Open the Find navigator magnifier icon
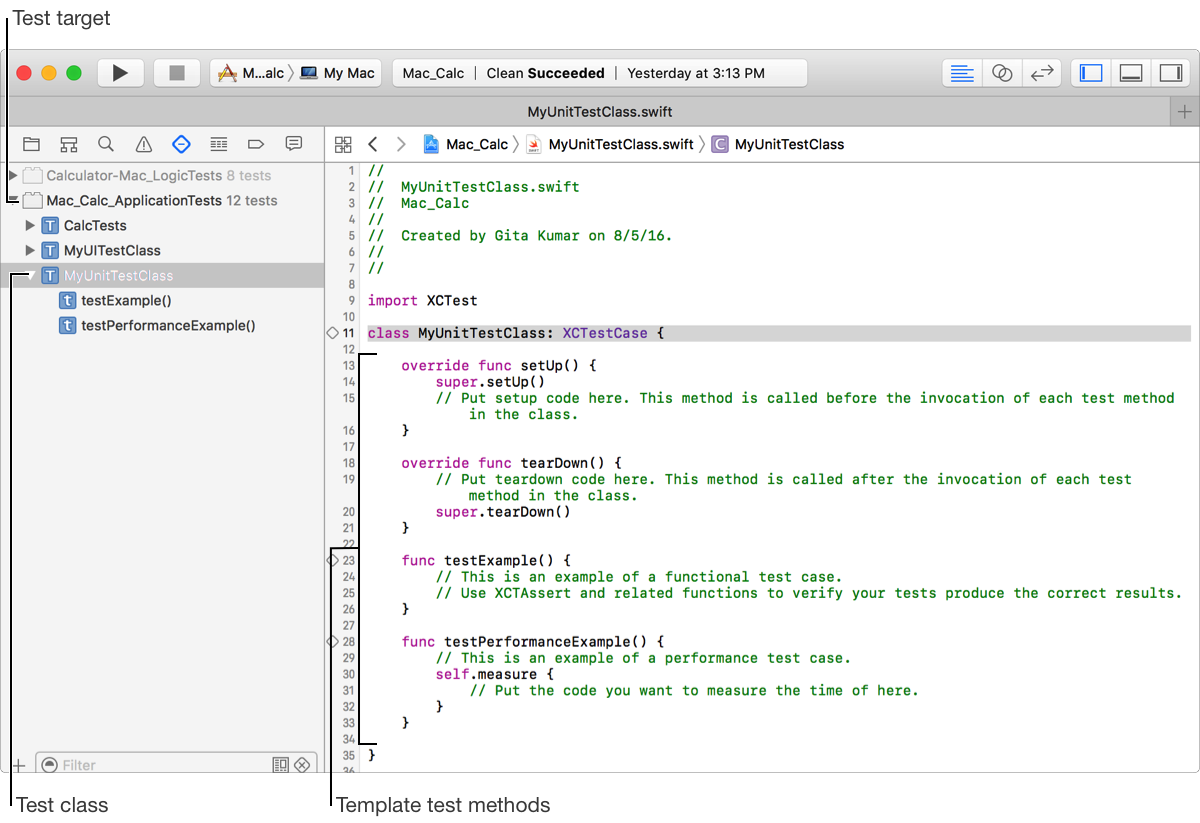 tap(106, 144)
